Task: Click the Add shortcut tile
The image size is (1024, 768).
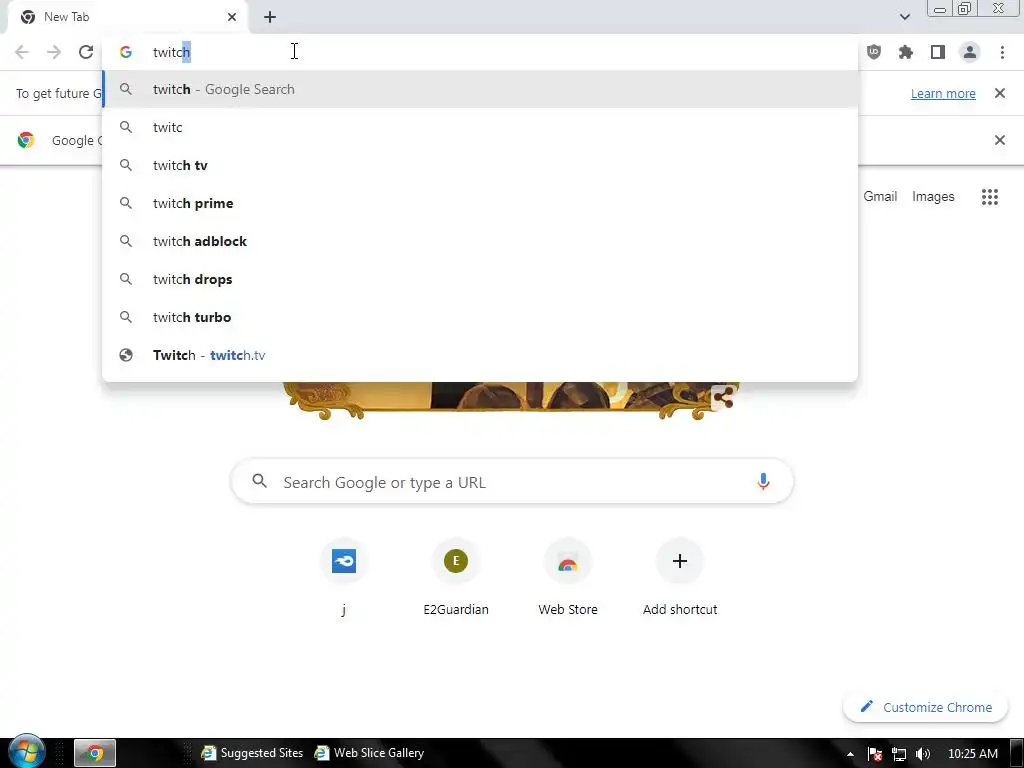Action: coord(680,577)
